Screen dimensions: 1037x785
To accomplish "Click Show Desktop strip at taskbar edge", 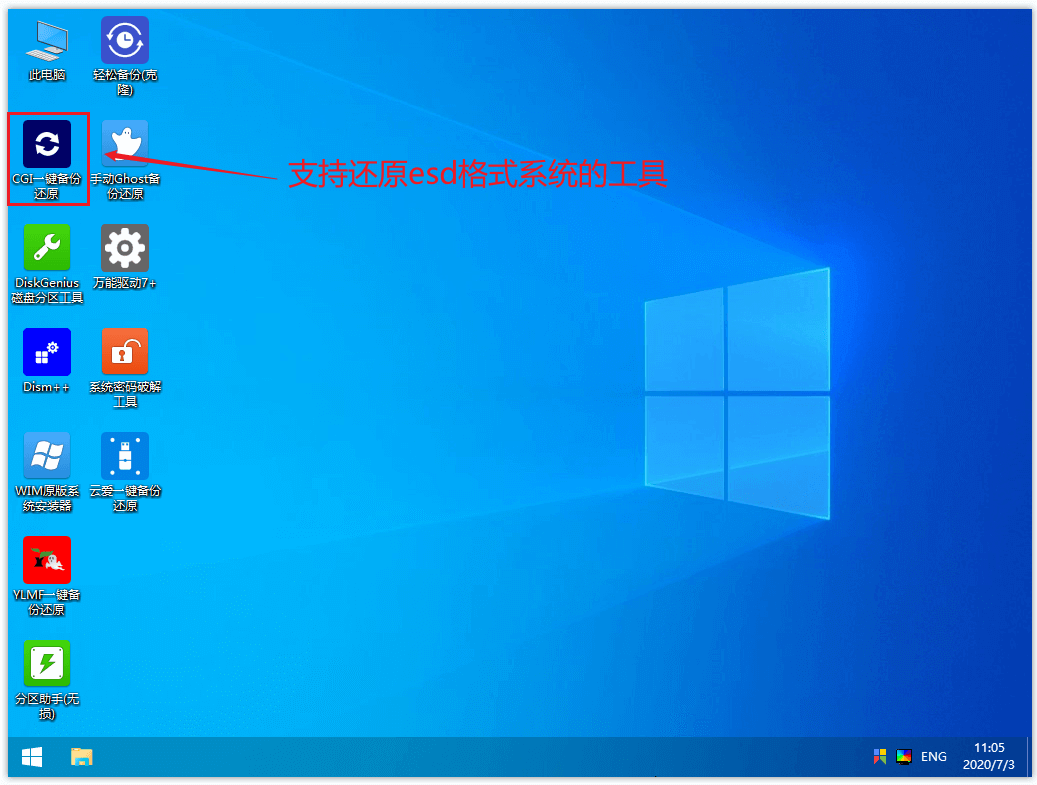I will pyautogui.click(x=1029, y=757).
